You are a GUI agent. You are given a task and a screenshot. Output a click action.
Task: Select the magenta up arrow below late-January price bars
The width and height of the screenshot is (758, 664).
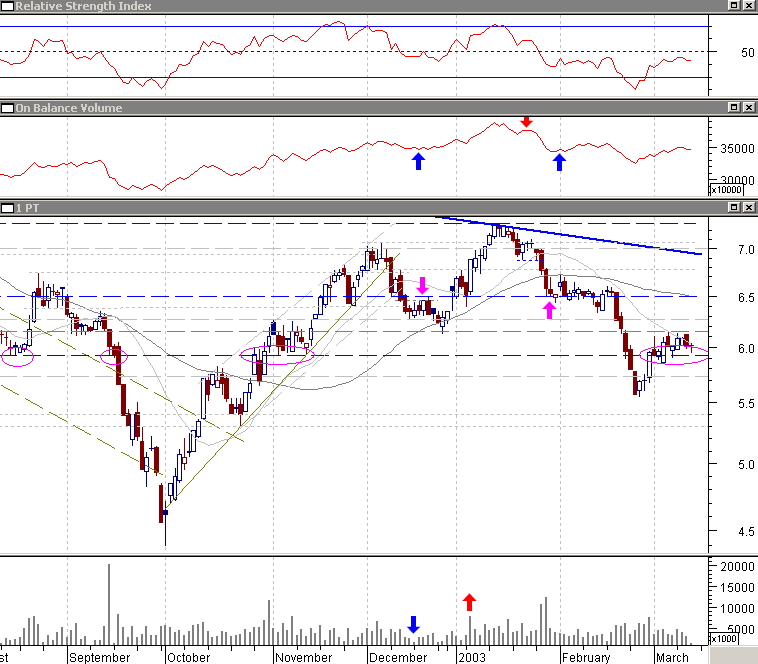(549, 310)
